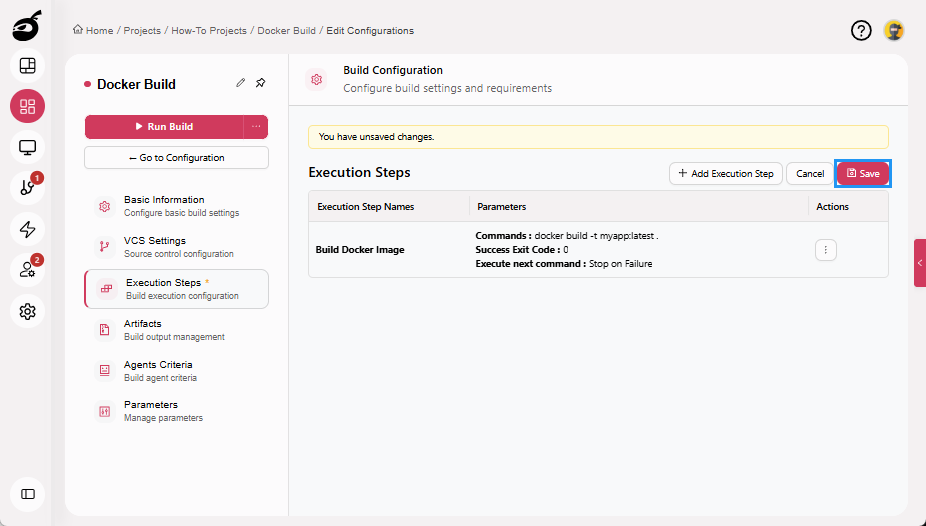
Task: Open the Parameters section
Action: click(x=177, y=411)
